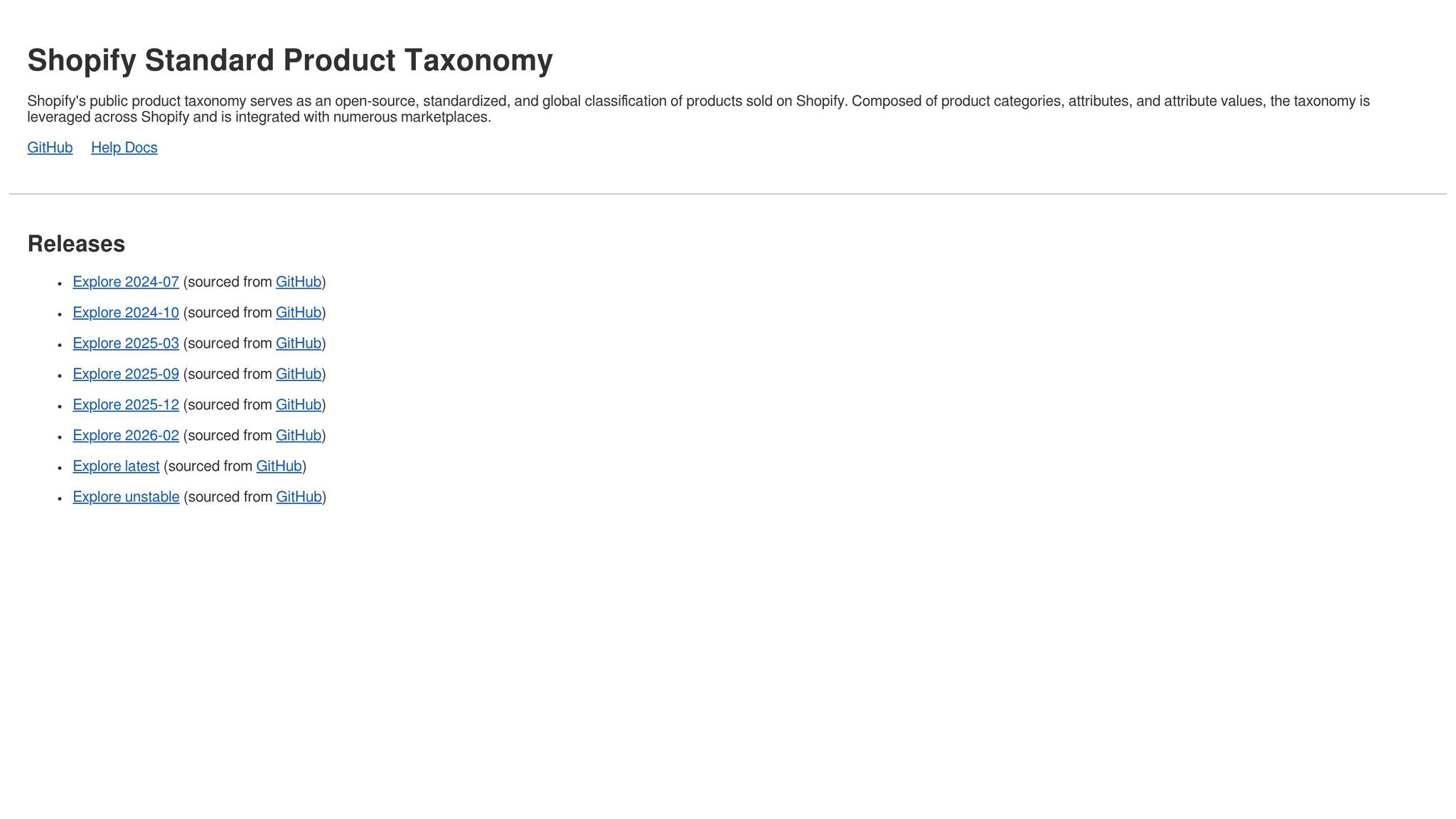The height and width of the screenshot is (819, 1456).
Task: Explore the unstable taxonomy release
Action: tap(126, 496)
